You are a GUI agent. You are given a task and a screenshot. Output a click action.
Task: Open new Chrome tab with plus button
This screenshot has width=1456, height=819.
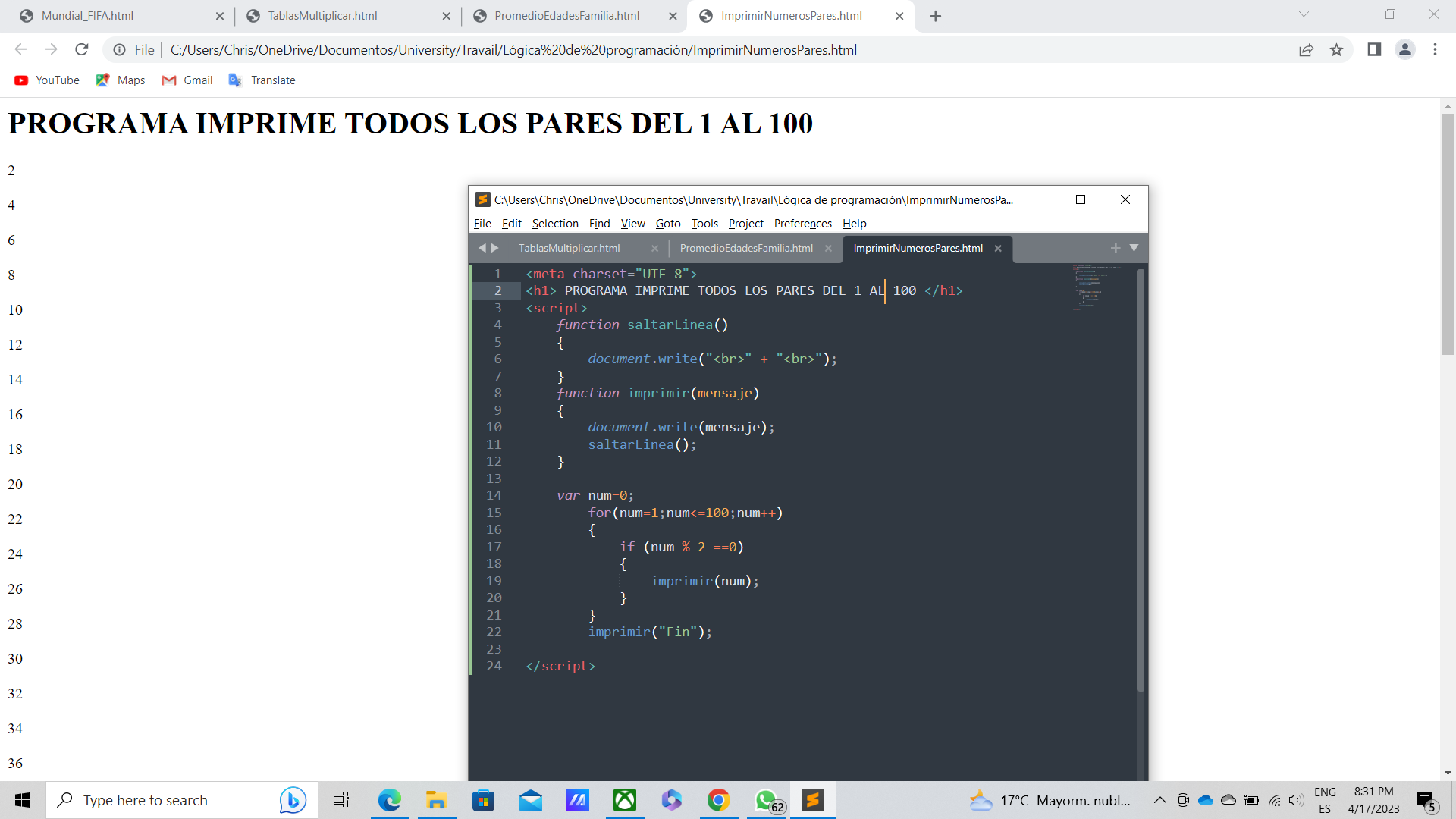click(936, 16)
